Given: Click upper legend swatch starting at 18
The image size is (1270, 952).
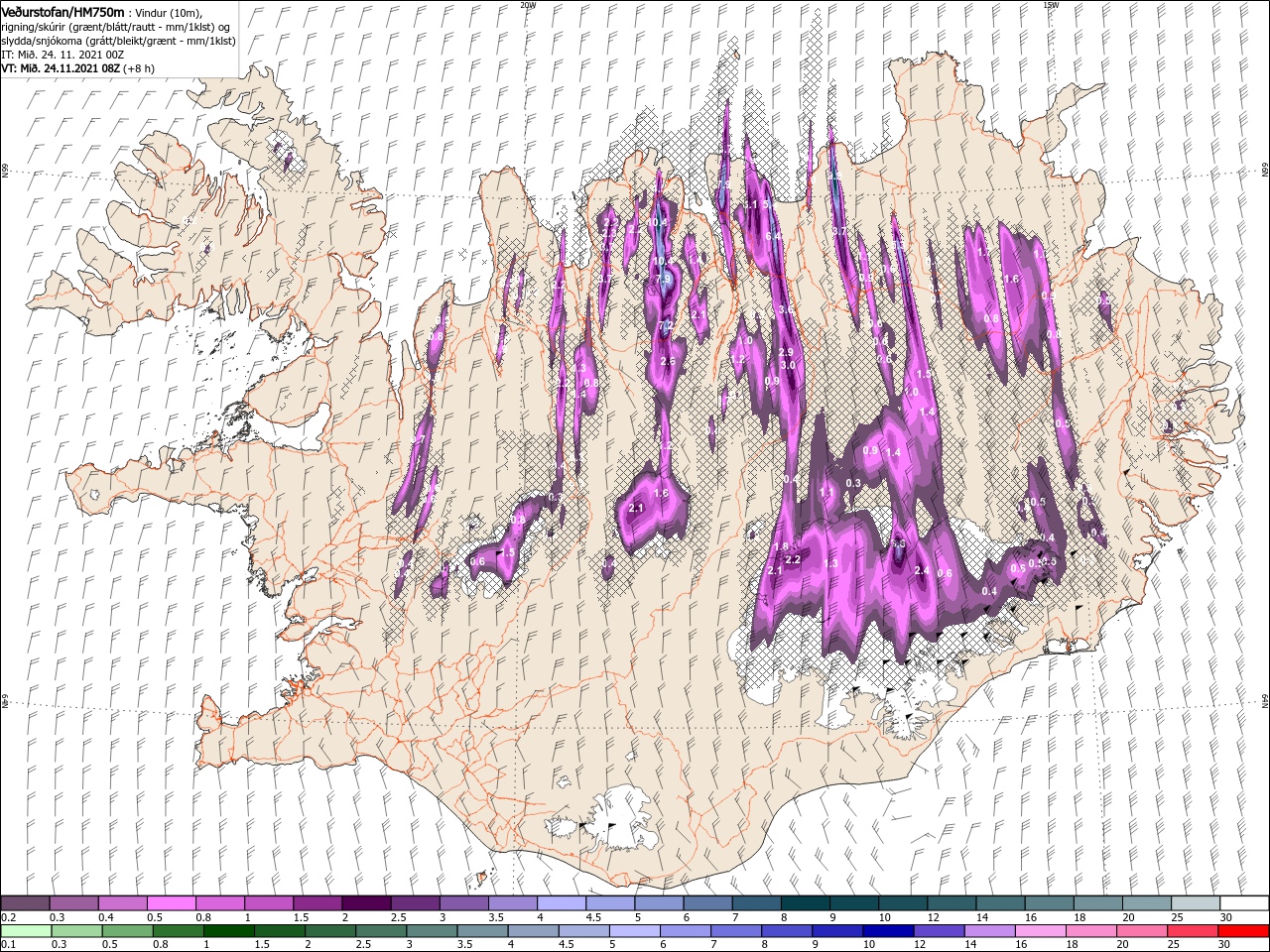Looking at the screenshot, I should click(x=1096, y=902).
